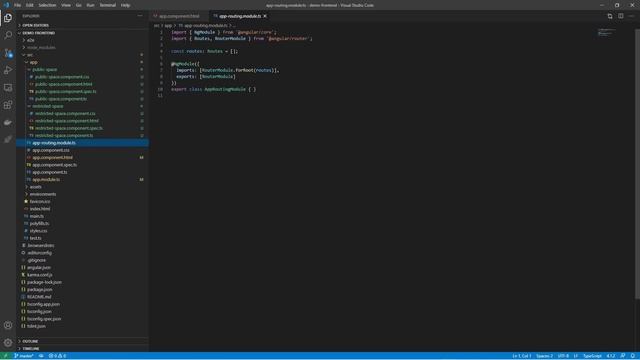Open the Edit menu
Screen dimensions: 640x360
pyautogui.click(x=29, y=5)
